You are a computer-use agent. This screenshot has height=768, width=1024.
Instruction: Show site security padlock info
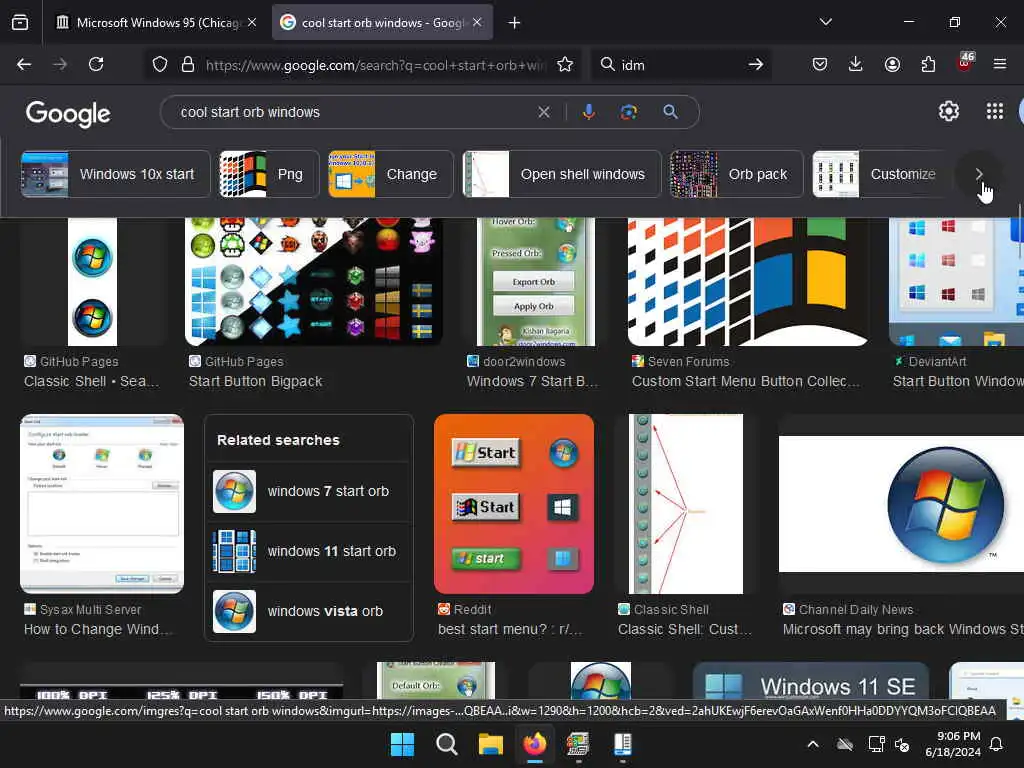(188, 64)
